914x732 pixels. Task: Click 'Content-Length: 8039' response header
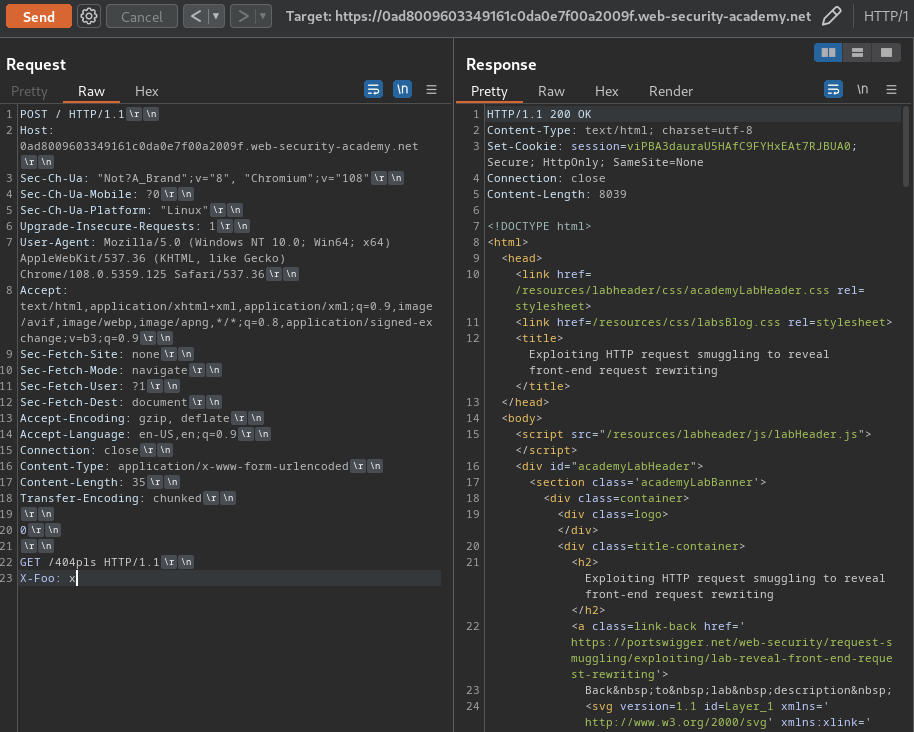pos(557,194)
